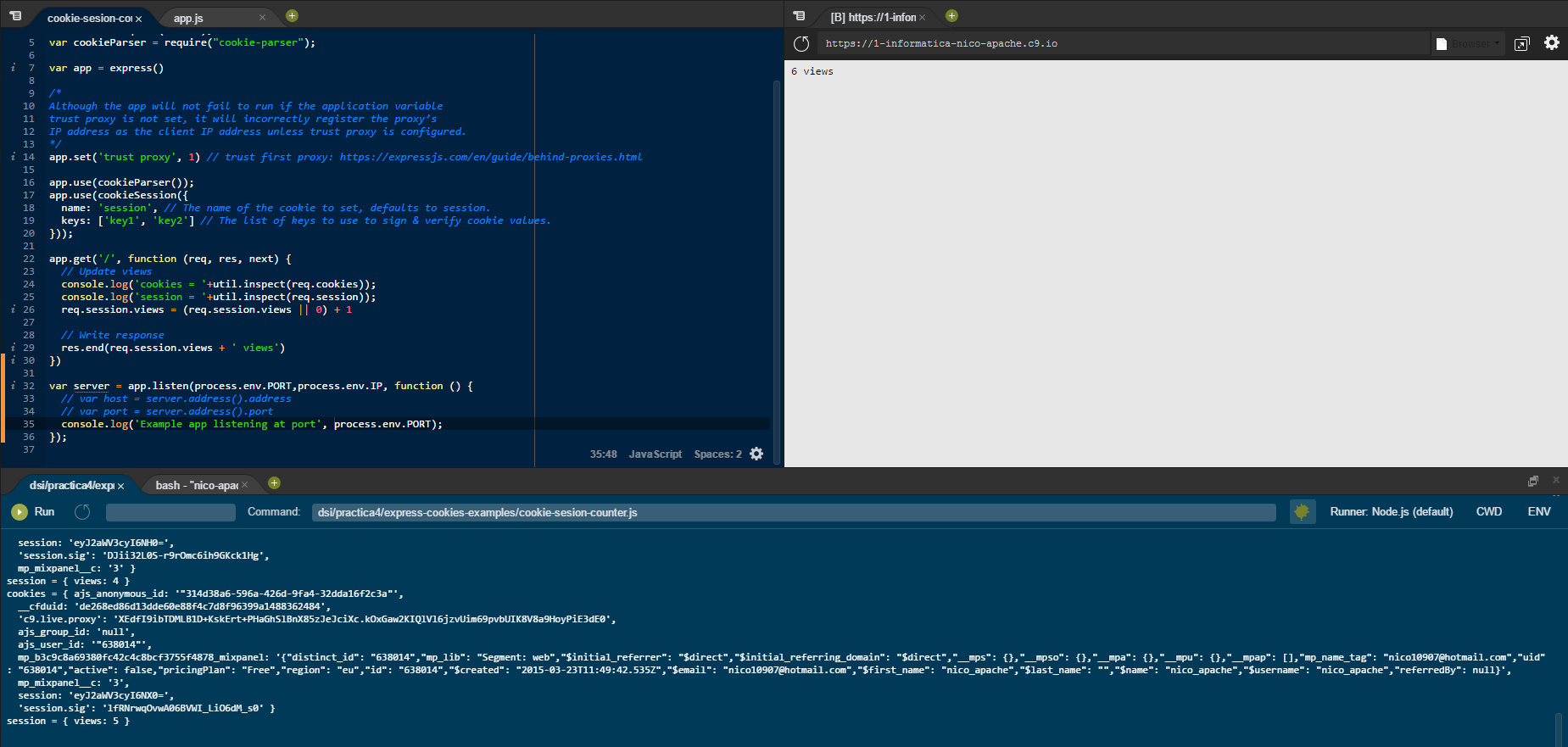Close the bash terminal tab
Viewport: 1568px width, 747px height.
(245, 485)
